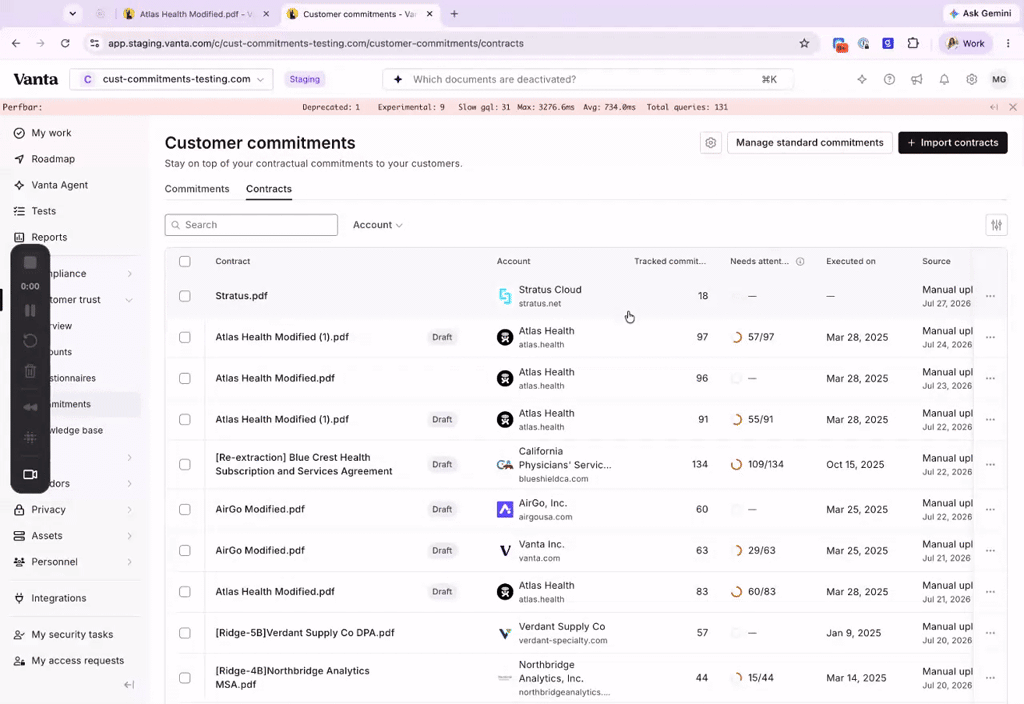Image resolution: width=1024 pixels, height=704 pixels.
Task: Open the Stratus.pdf contract
Action: pos(241,296)
